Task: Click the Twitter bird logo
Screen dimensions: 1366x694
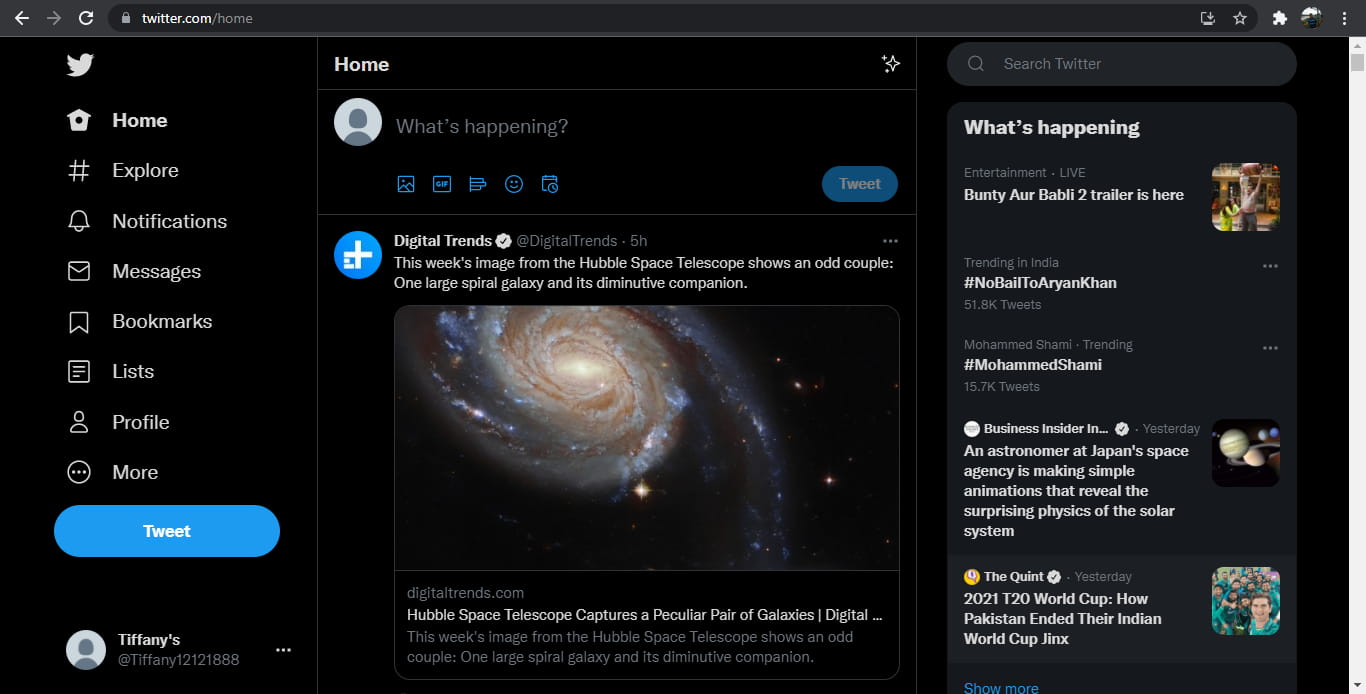Action: click(80, 65)
